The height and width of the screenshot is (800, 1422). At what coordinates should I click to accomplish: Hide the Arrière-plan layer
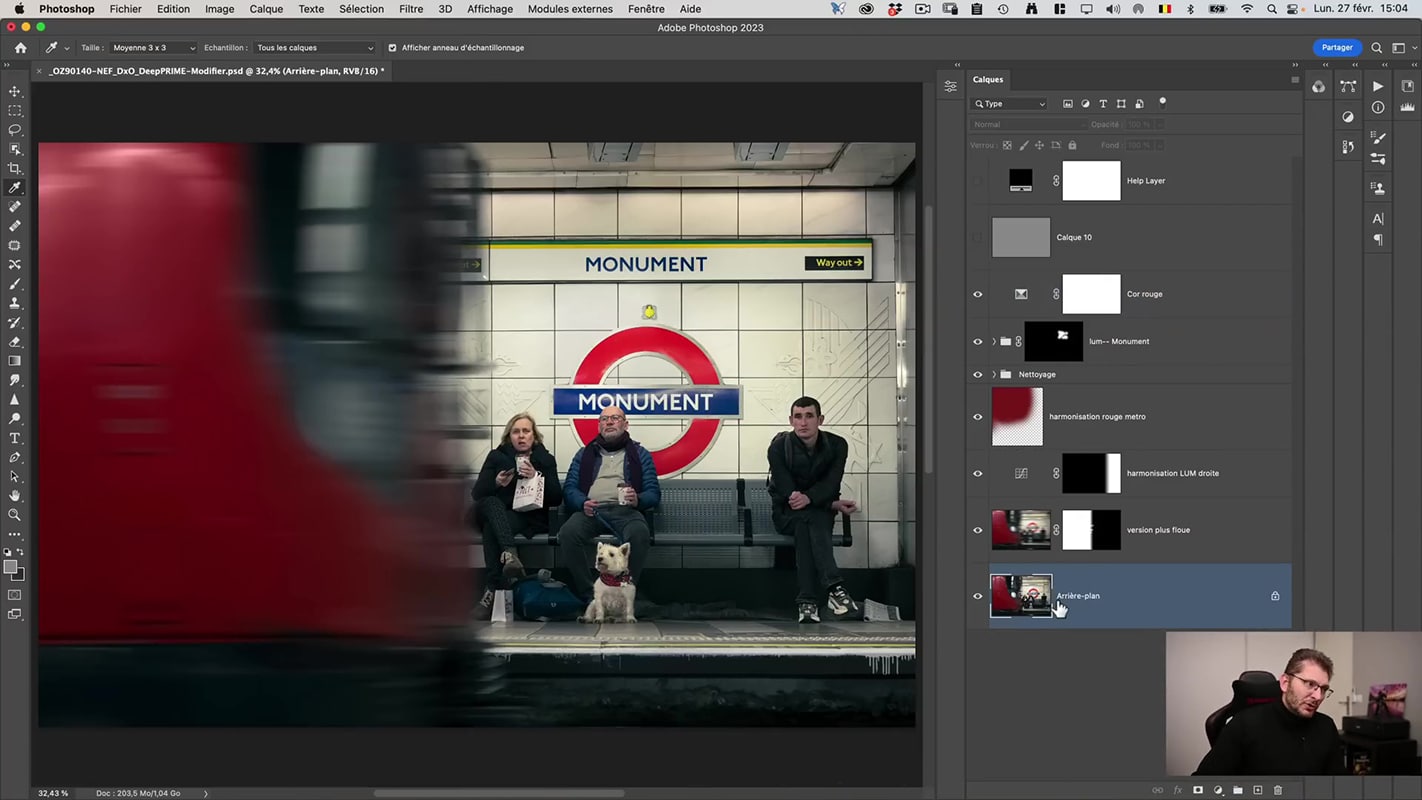[978, 596]
